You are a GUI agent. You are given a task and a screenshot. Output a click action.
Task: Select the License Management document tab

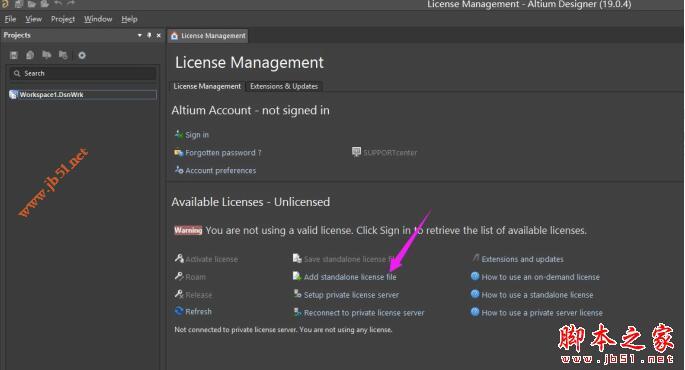(208, 36)
